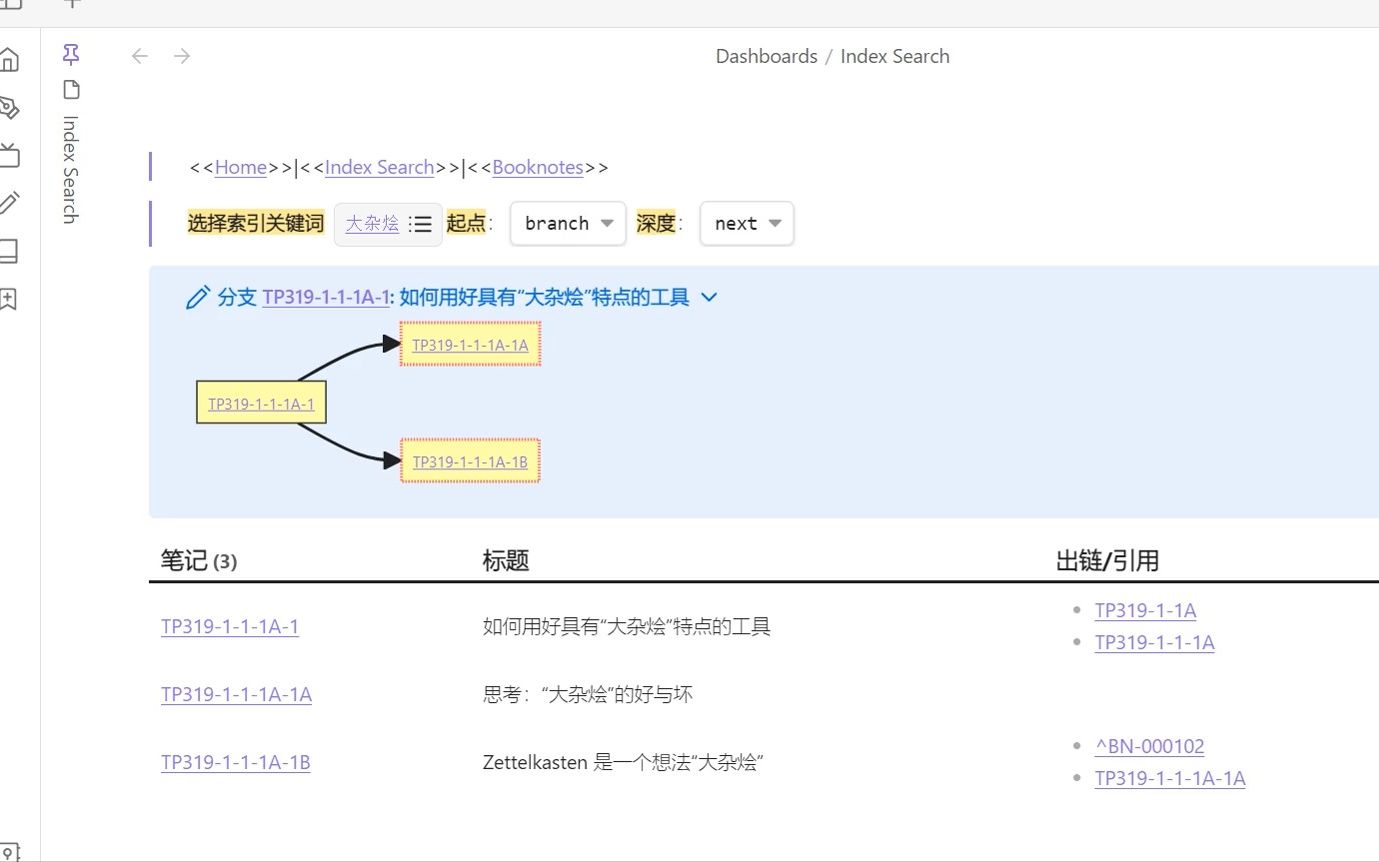Image resolution: width=1379 pixels, height=862 pixels.
Task: Click graph node TP319-1-1-1A-1A
Action: (470, 344)
